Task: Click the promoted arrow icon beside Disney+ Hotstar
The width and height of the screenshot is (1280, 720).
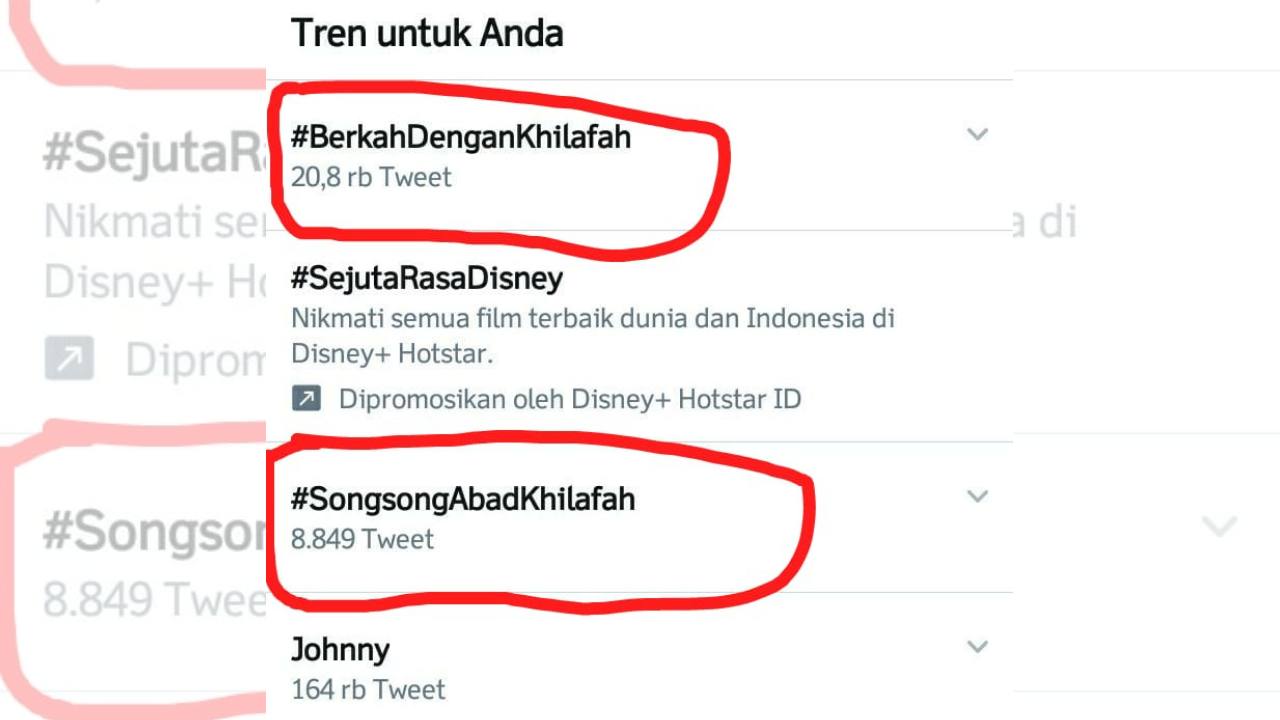Action: point(305,398)
